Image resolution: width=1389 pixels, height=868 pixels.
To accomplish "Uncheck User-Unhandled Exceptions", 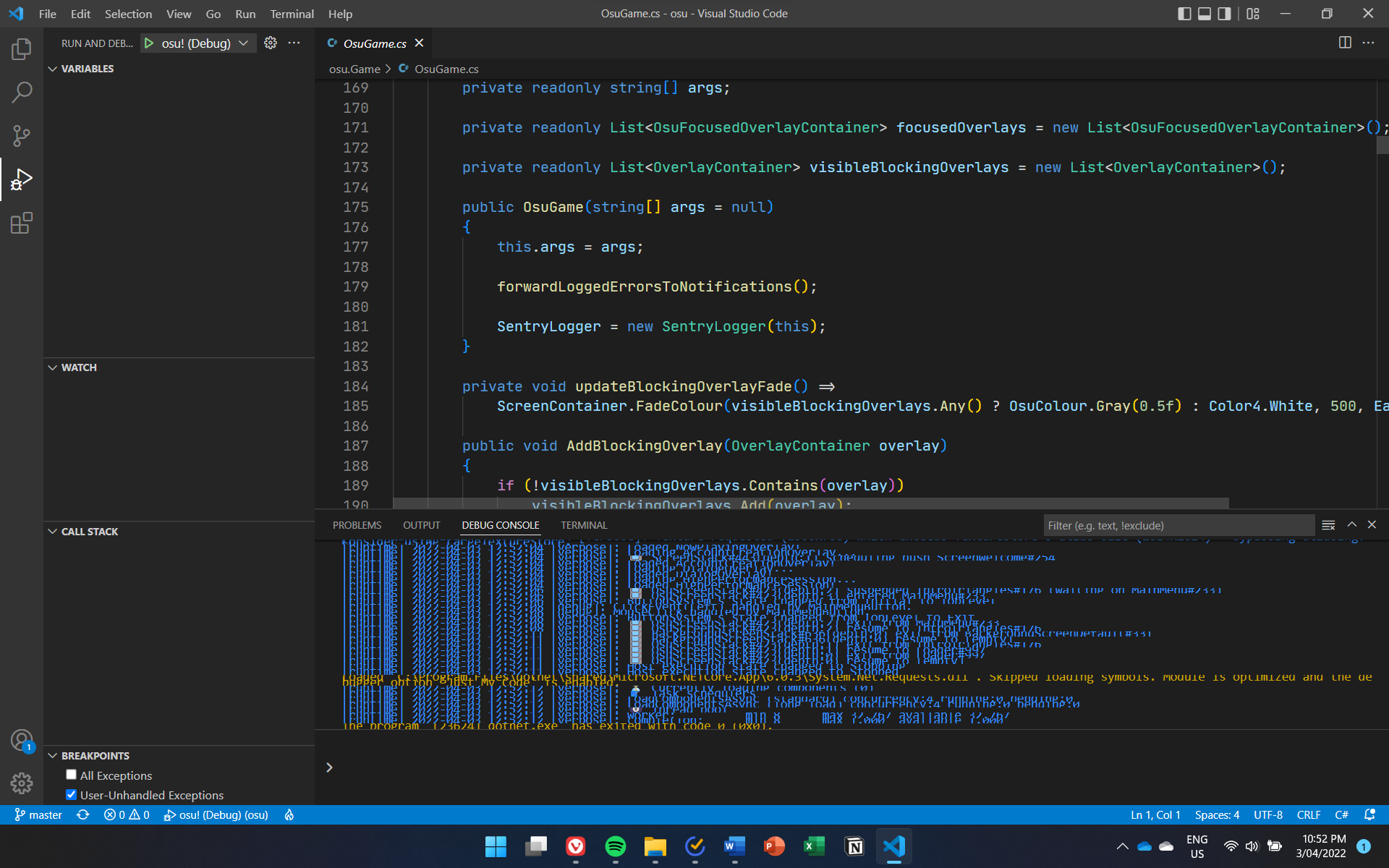I will point(71,794).
